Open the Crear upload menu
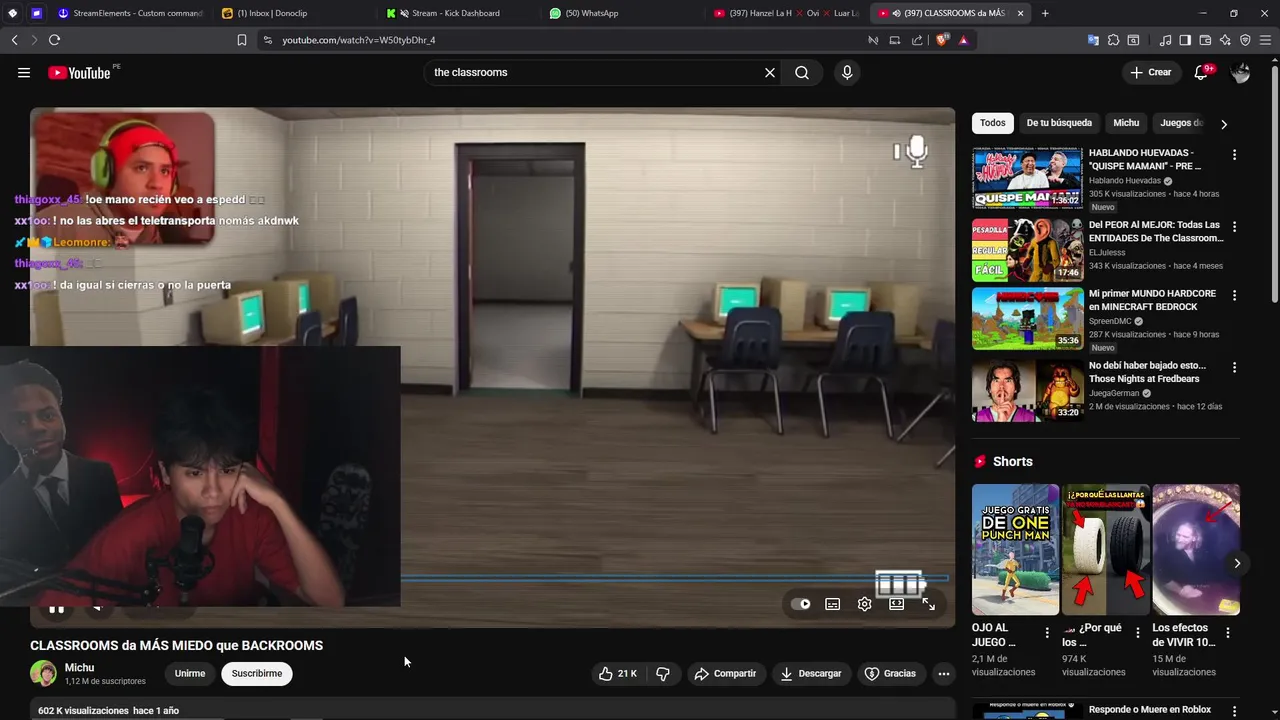The image size is (1280, 720). point(1150,72)
